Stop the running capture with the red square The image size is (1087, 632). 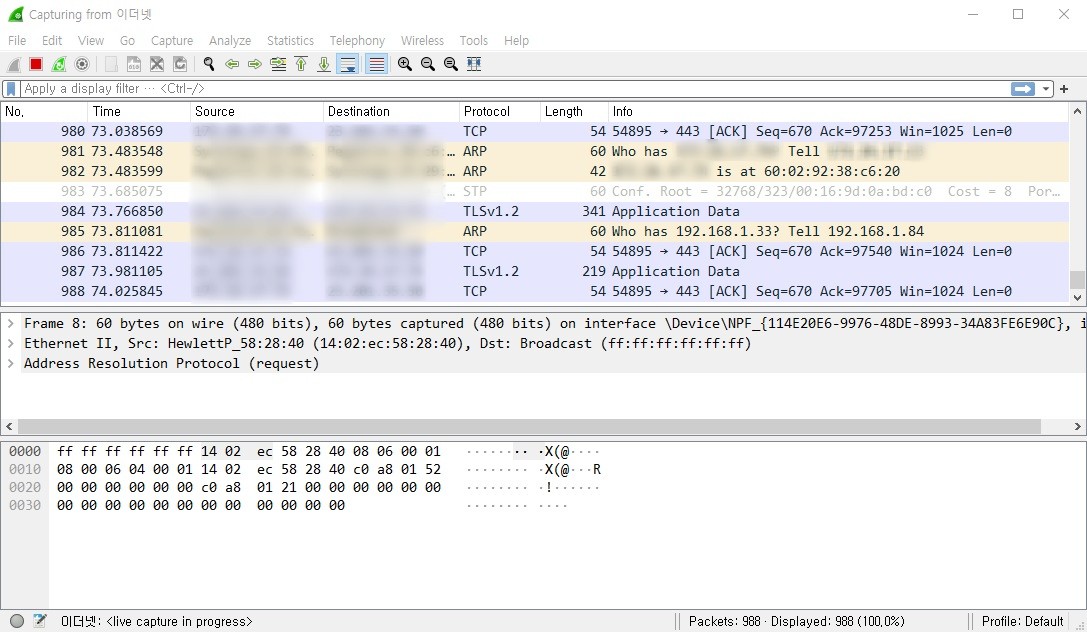click(36, 64)
